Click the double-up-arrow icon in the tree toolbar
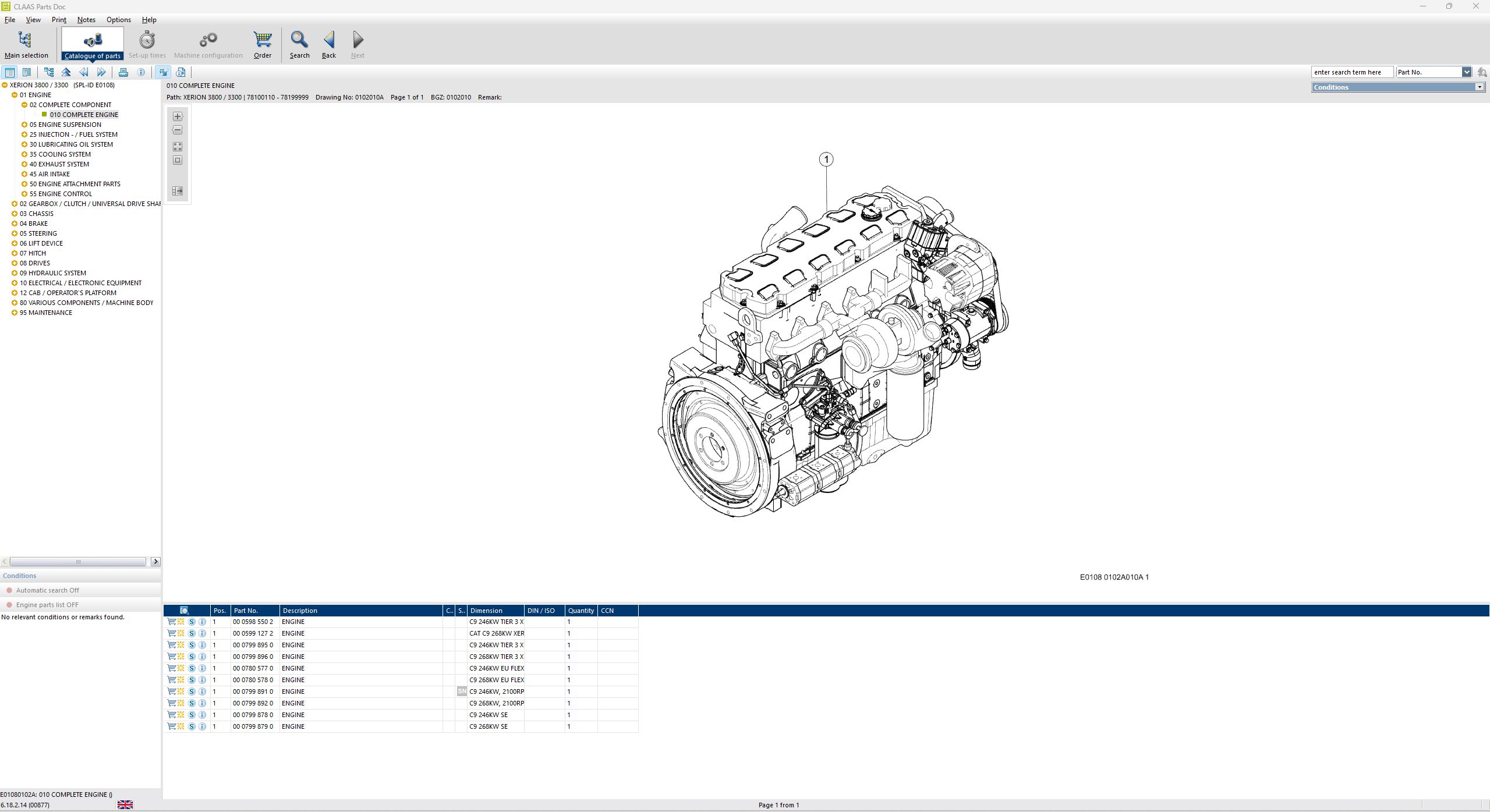1490x812 pixels. (x=66, y=72)
